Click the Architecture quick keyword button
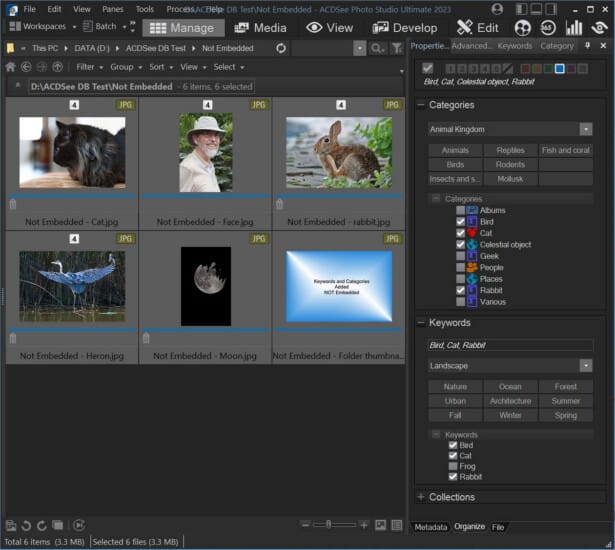 (x=510, y=401)
